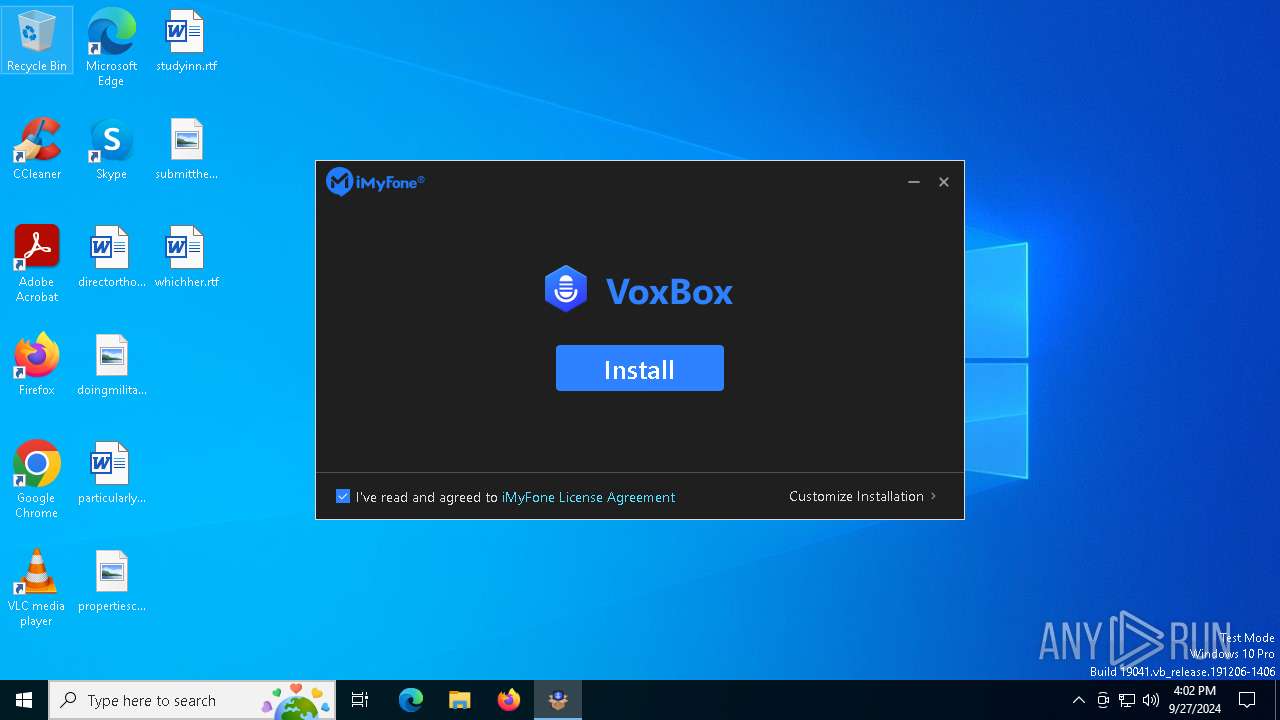The height and width of the screenshot is (720, 1280).
Task: Select the directortho... document on desktop
Action: tap(111, 257)
